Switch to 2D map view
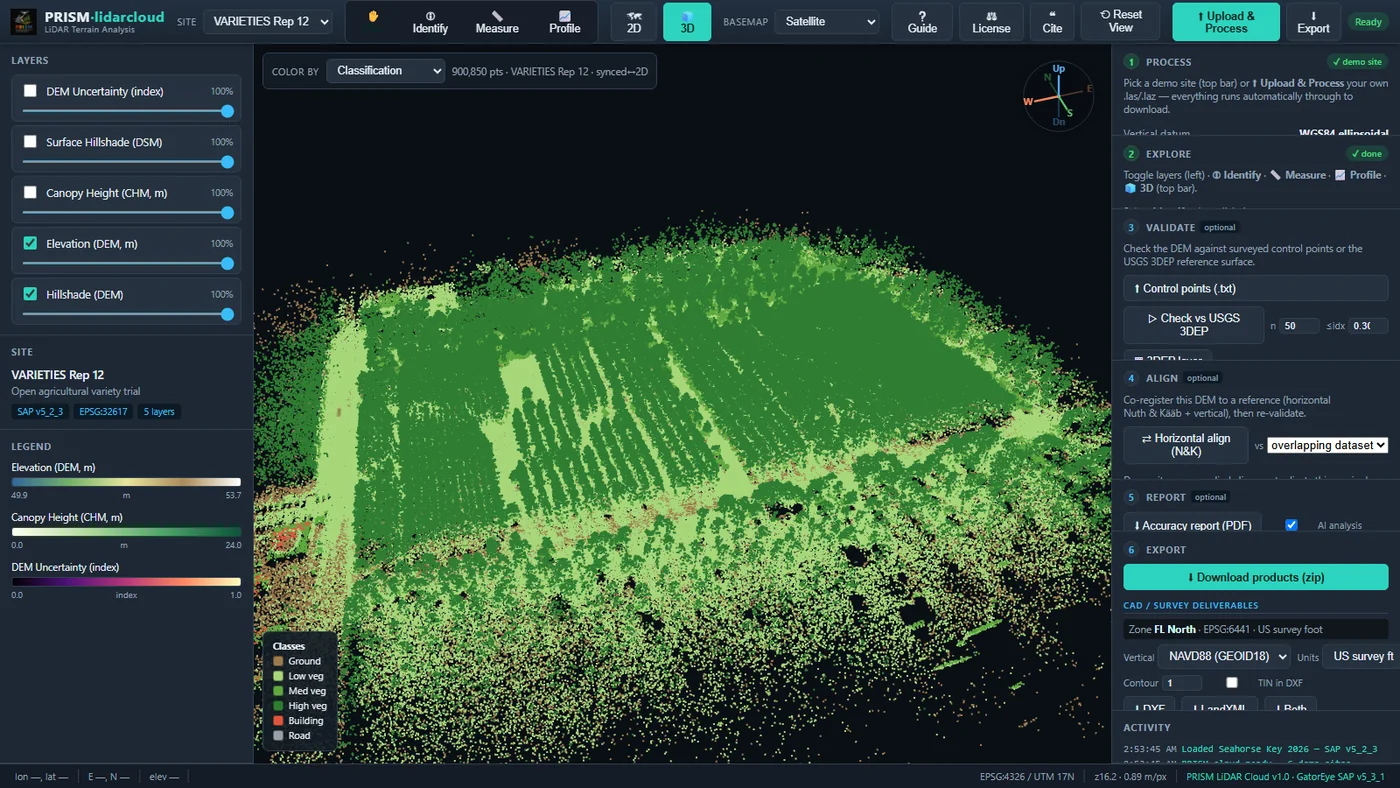1400x788 pixels. pyautogui.click(x=634, y=21)
